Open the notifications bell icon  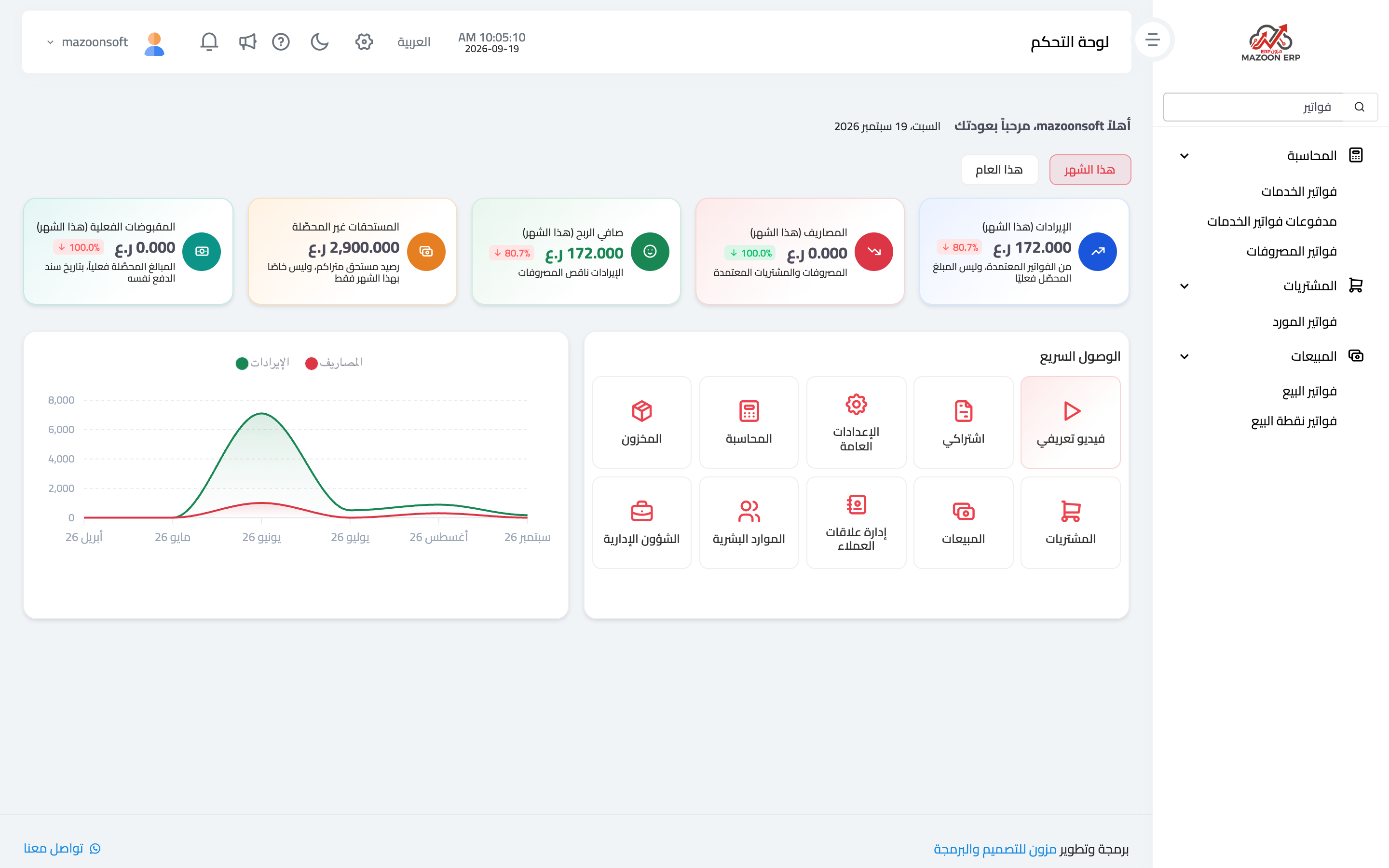click(x=209, y=42)
